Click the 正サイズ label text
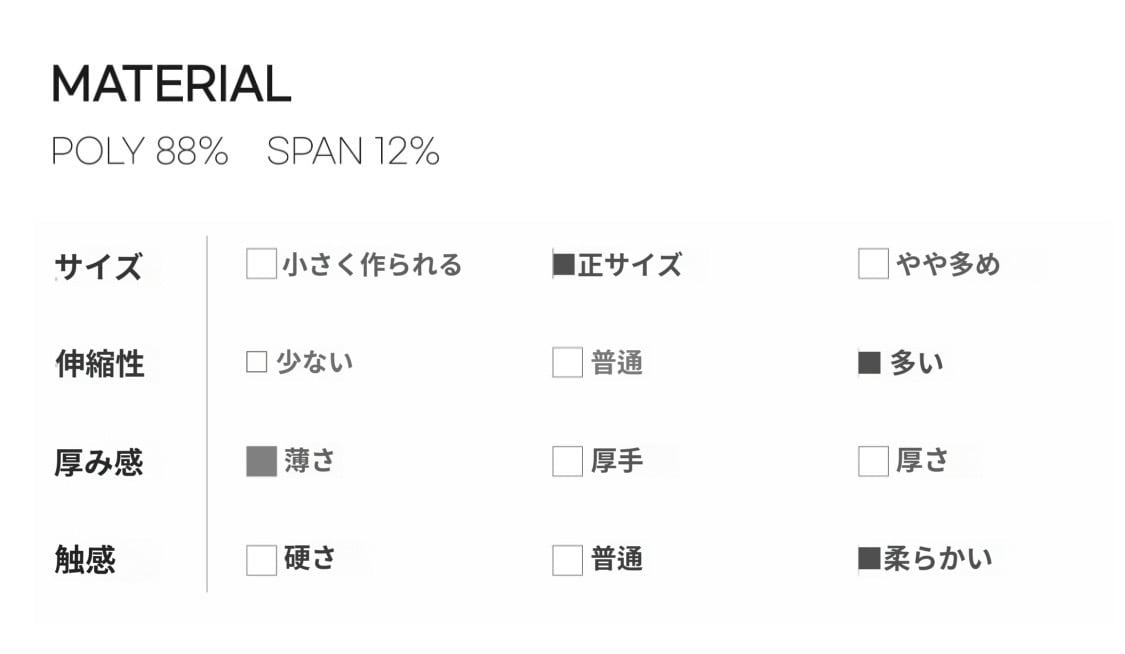This screenshot has height=654, width=1125. tap(630, 265)
